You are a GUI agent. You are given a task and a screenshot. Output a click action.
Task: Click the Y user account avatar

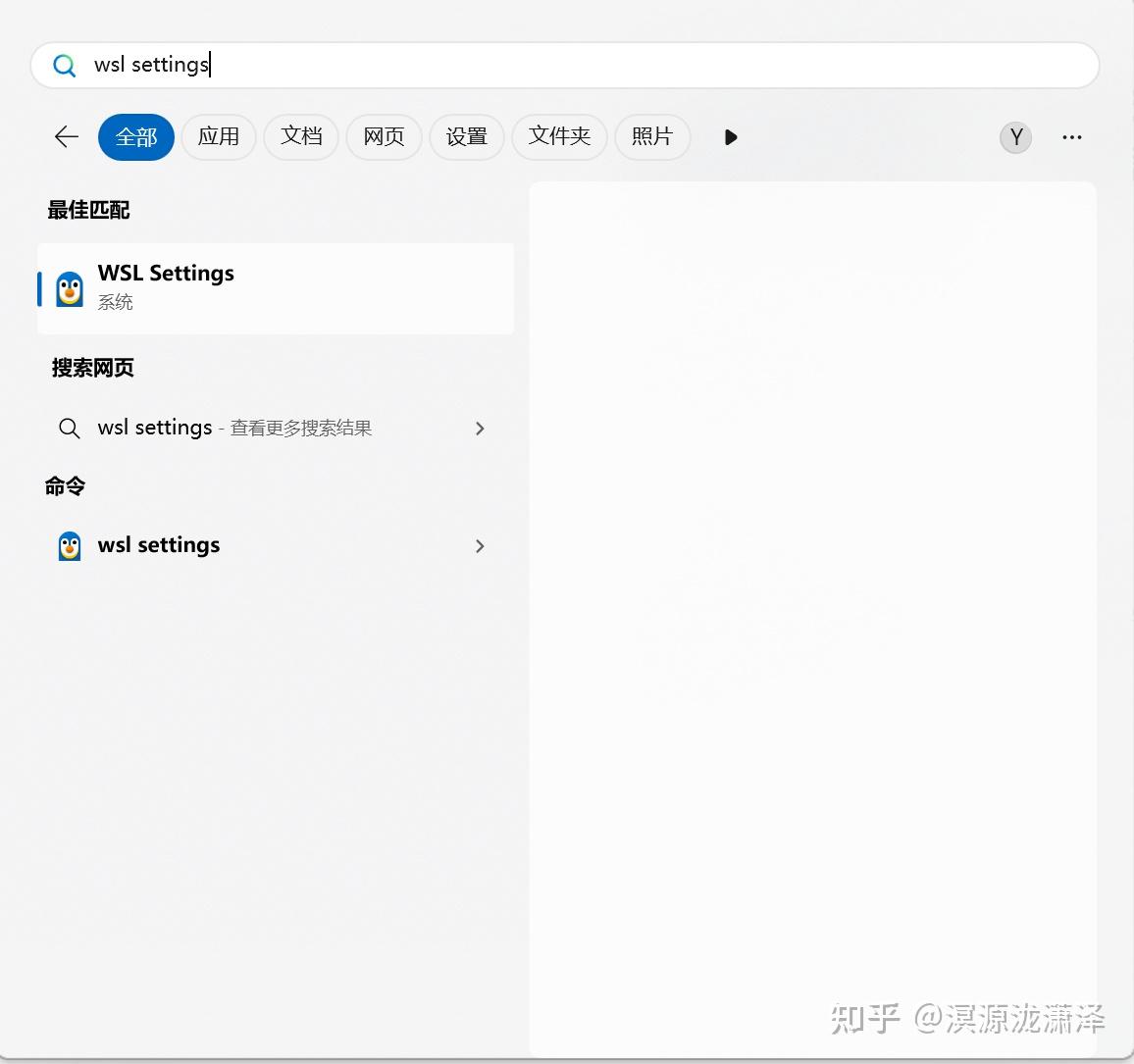click(1015, 137)
